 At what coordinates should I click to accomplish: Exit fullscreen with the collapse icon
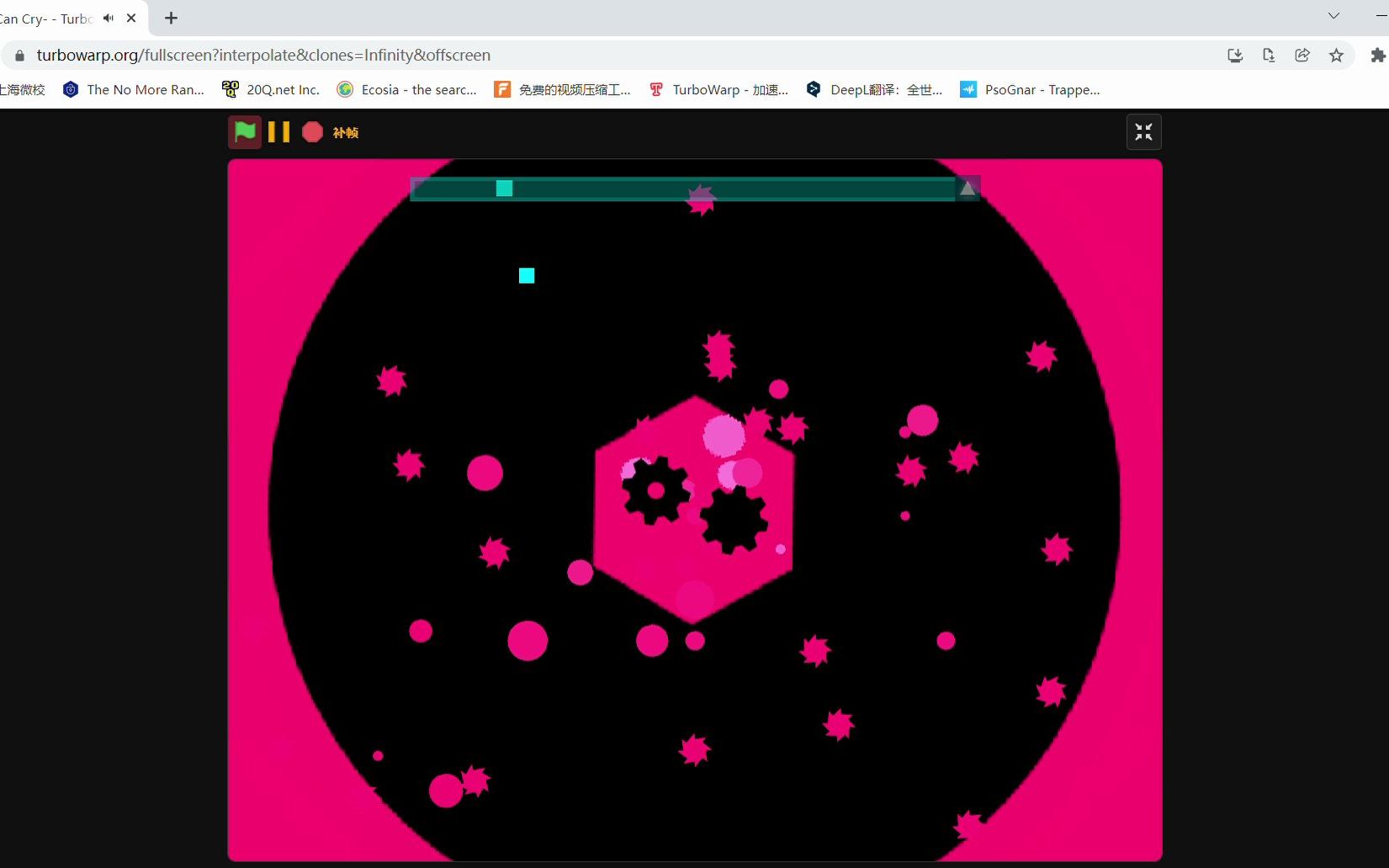pyautogui.click(x=1143, y=132)
